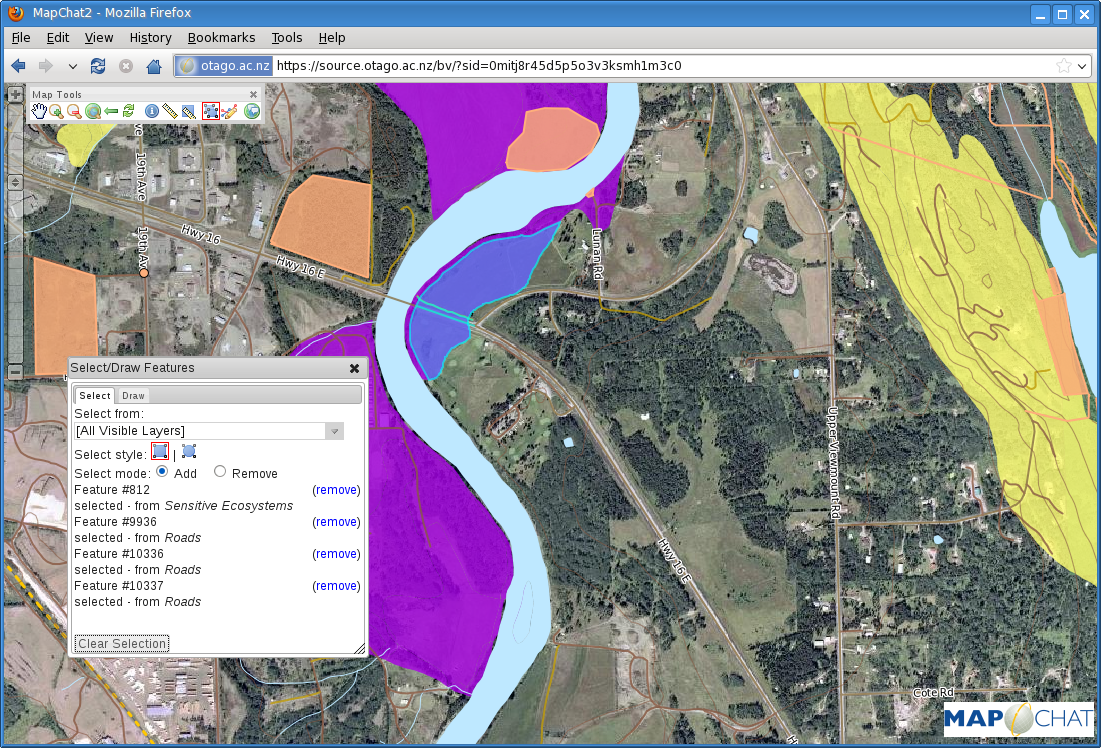Screen dimensions: 1101x748
Task: Open the History menu
Action: [x=150, y=38]
